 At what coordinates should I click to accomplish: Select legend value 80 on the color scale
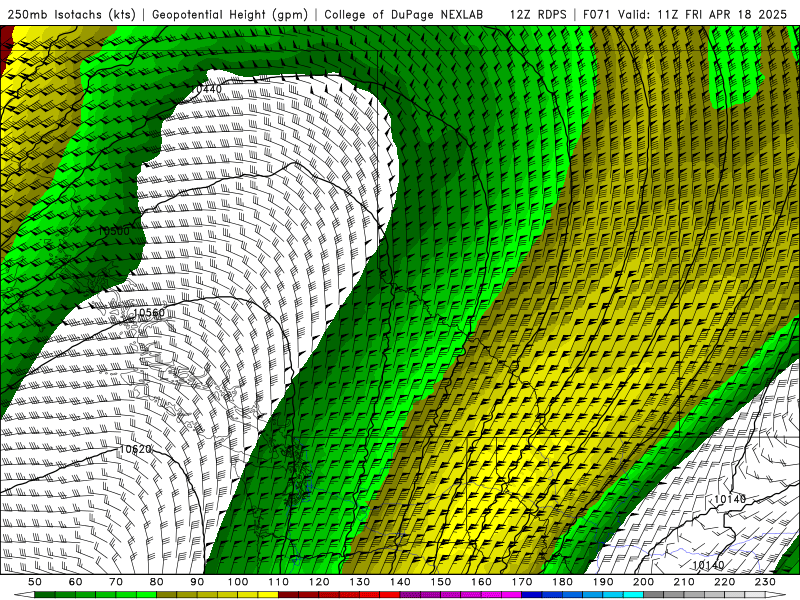[x=157, y=582]
